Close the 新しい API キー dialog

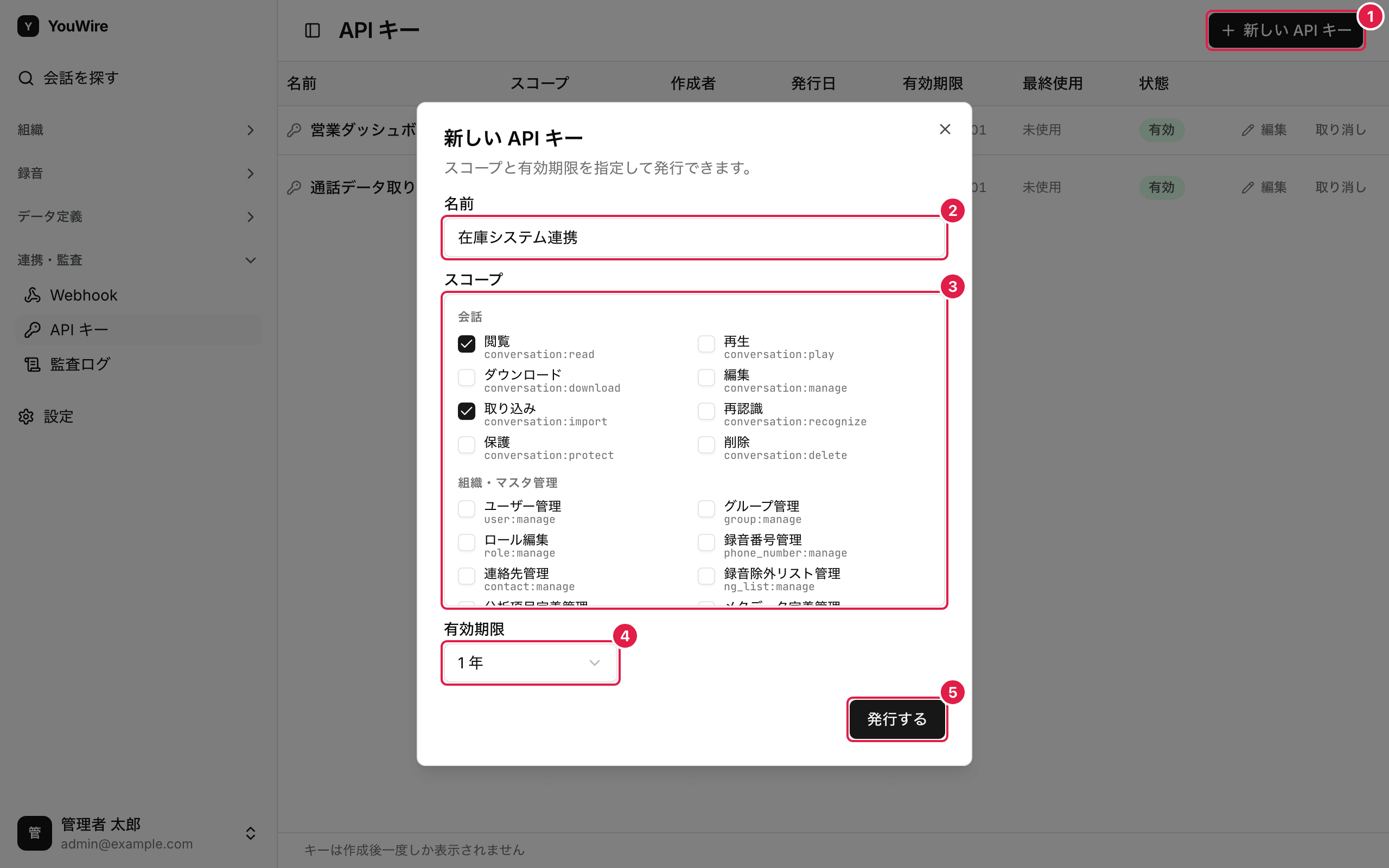(945, 129)
